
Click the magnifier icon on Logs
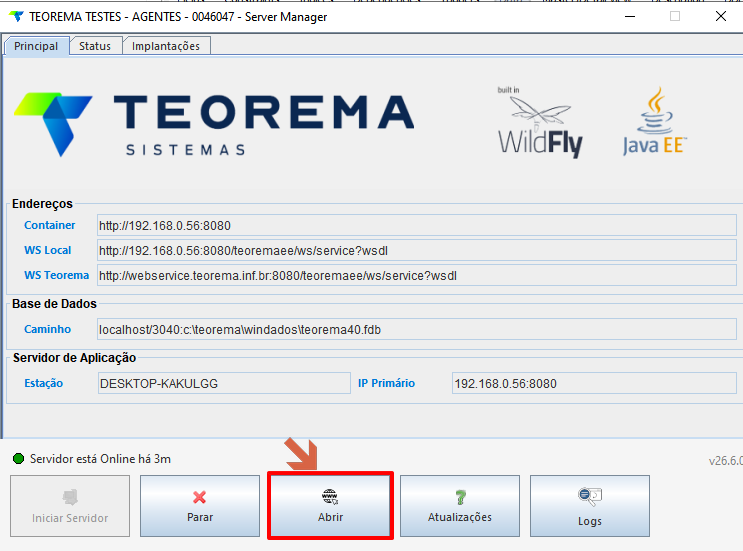click(x=590, y=497)
